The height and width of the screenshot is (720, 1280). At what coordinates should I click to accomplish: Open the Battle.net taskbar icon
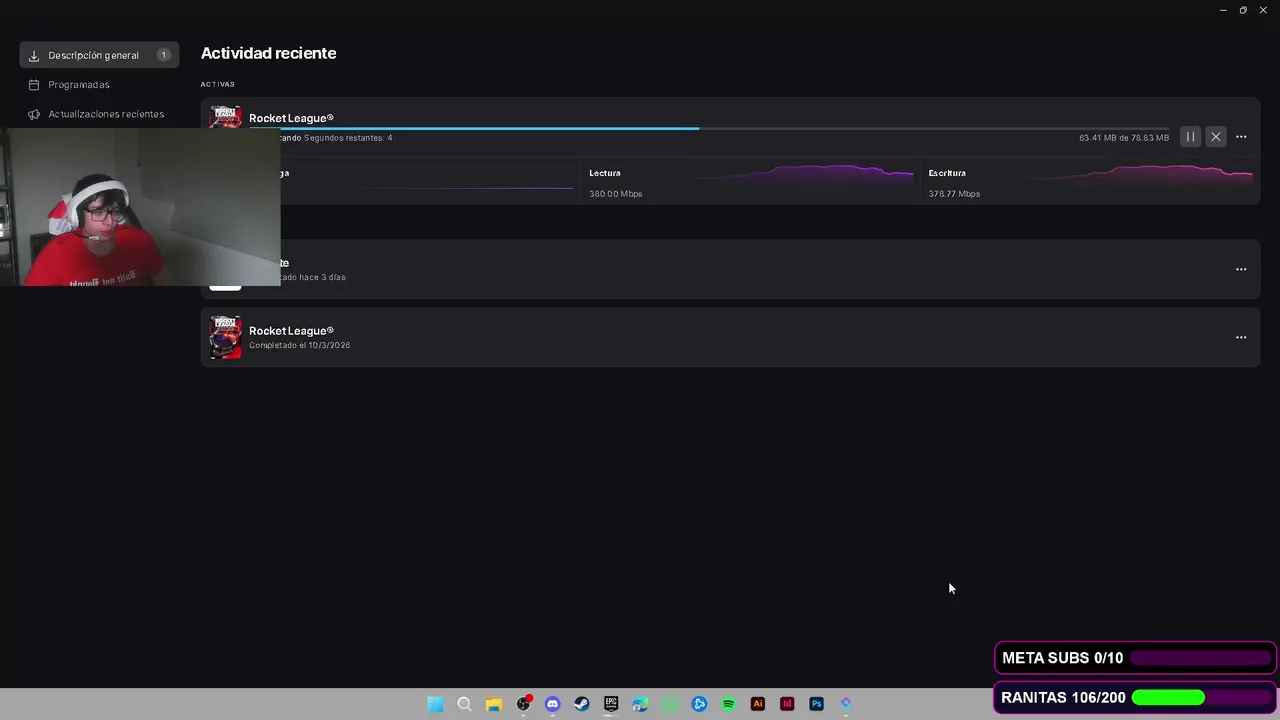pyautogui.click(x=699, y=704)
